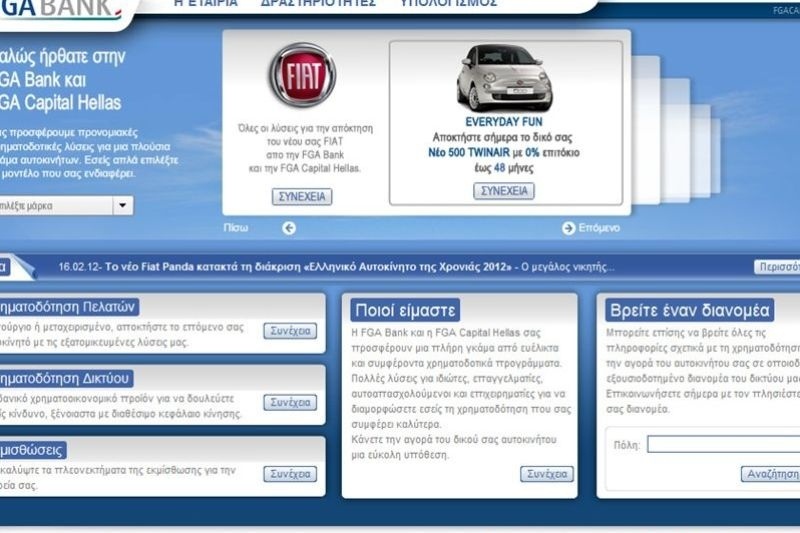
Task: Click the Πόλη city input field
Action: pyautogui.click(x=723, y=444)
